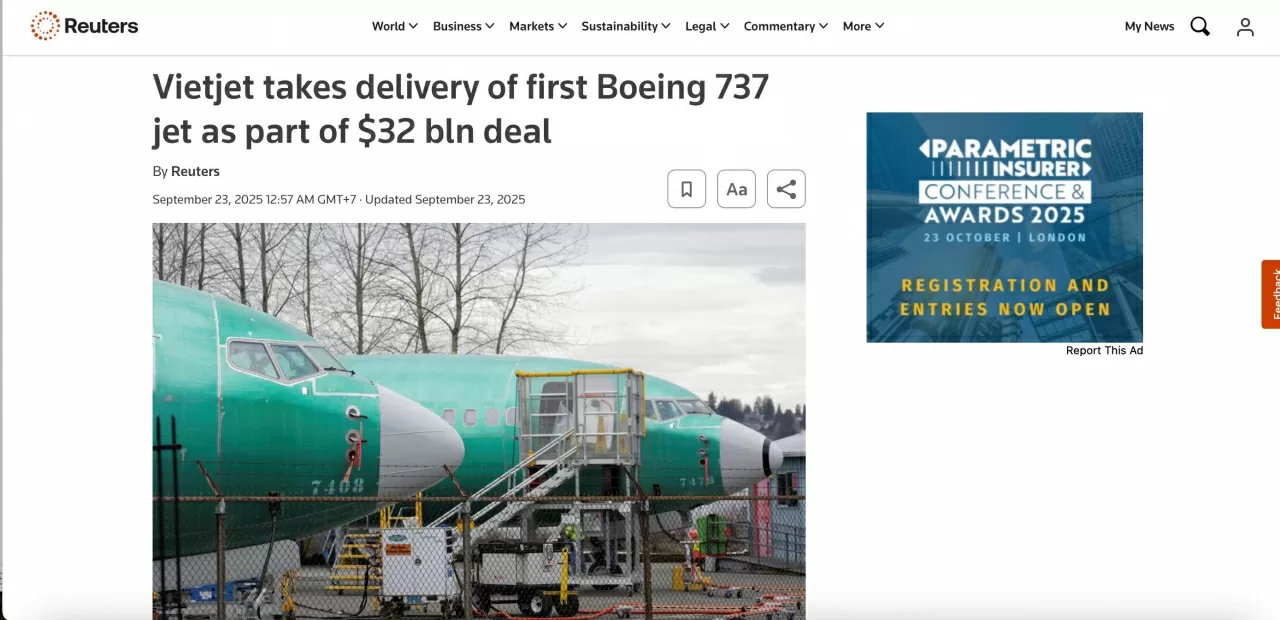The width and height of the screenshot is (1280, 620).
Task: Open the user account profile icon
Action: [x=1245, y=27]
